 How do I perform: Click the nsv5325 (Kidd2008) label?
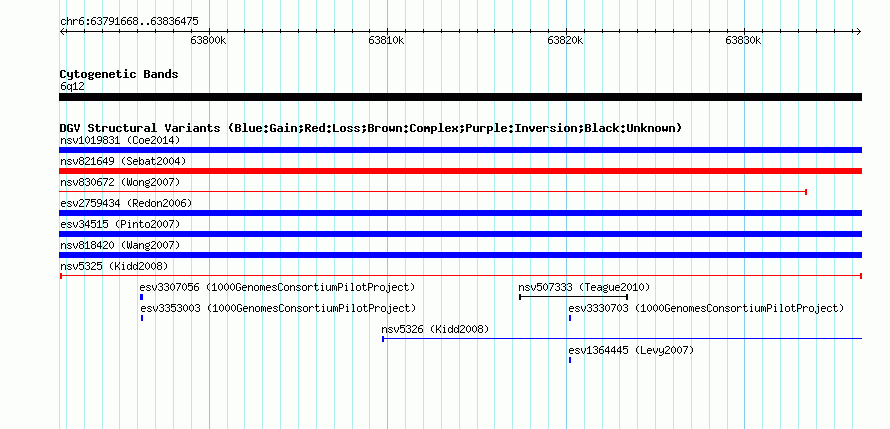pyautogui.click(x=114, y=266)
